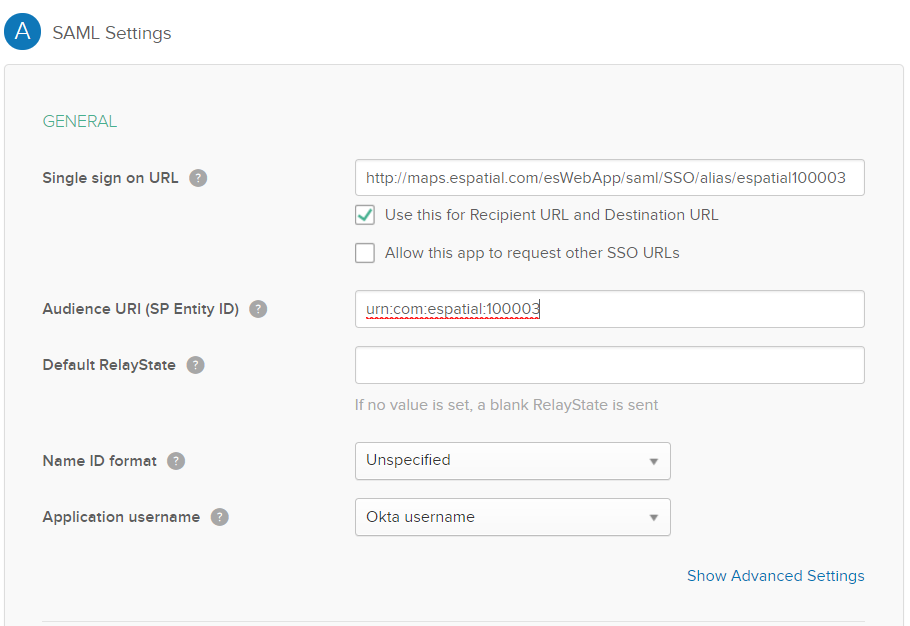
Task: Click the empty Default RelayState field
Action: pos(609,365)
